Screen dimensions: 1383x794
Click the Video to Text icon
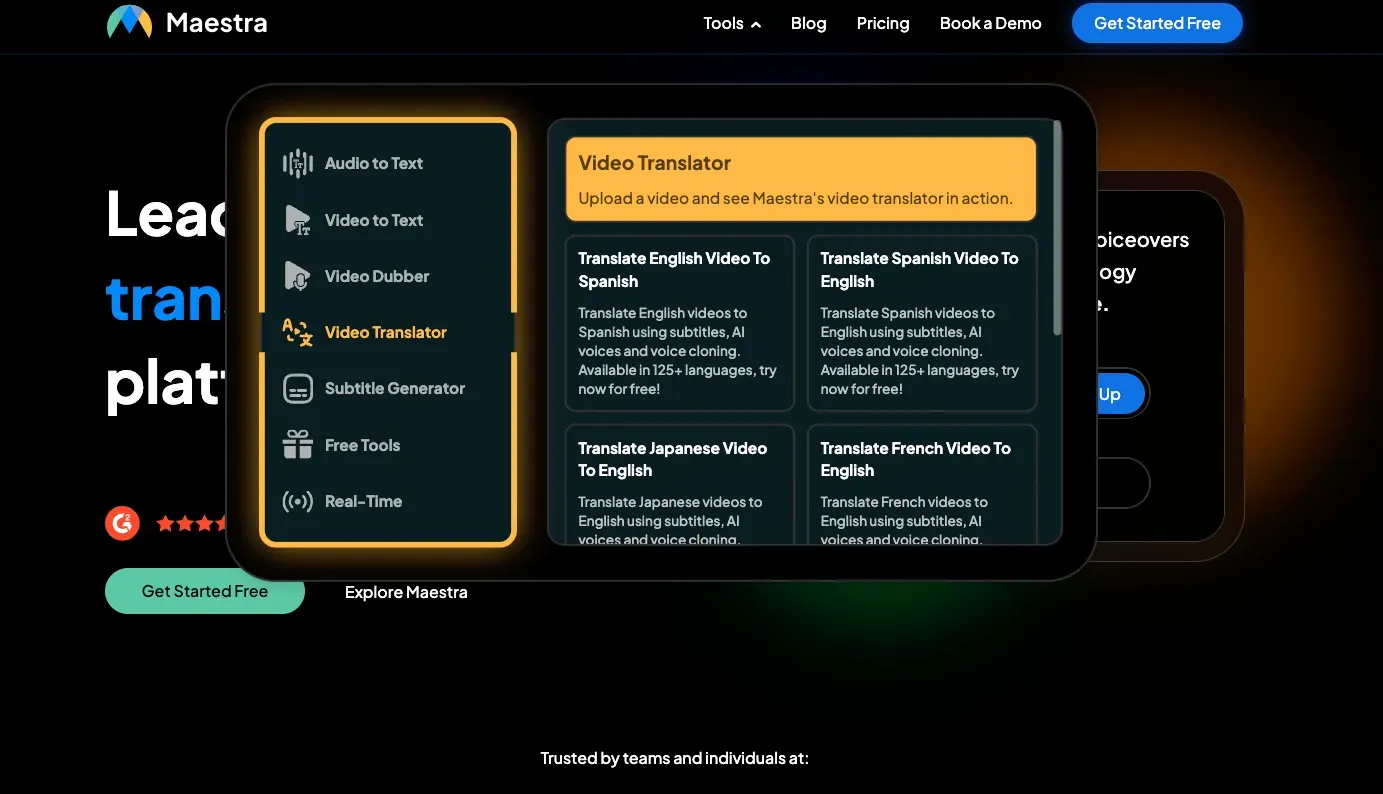(298, 220)
